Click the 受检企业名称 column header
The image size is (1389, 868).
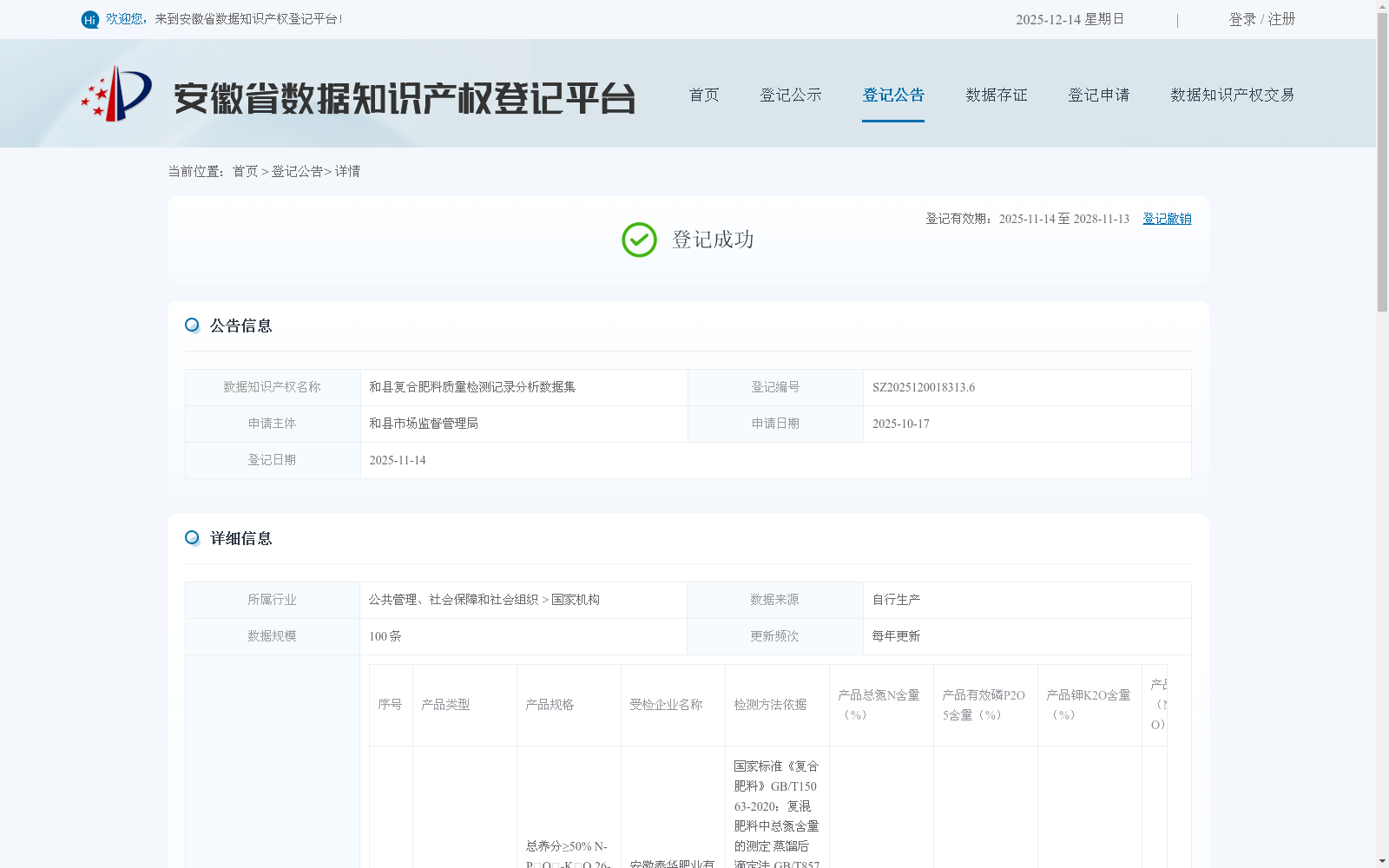point(673,705)
